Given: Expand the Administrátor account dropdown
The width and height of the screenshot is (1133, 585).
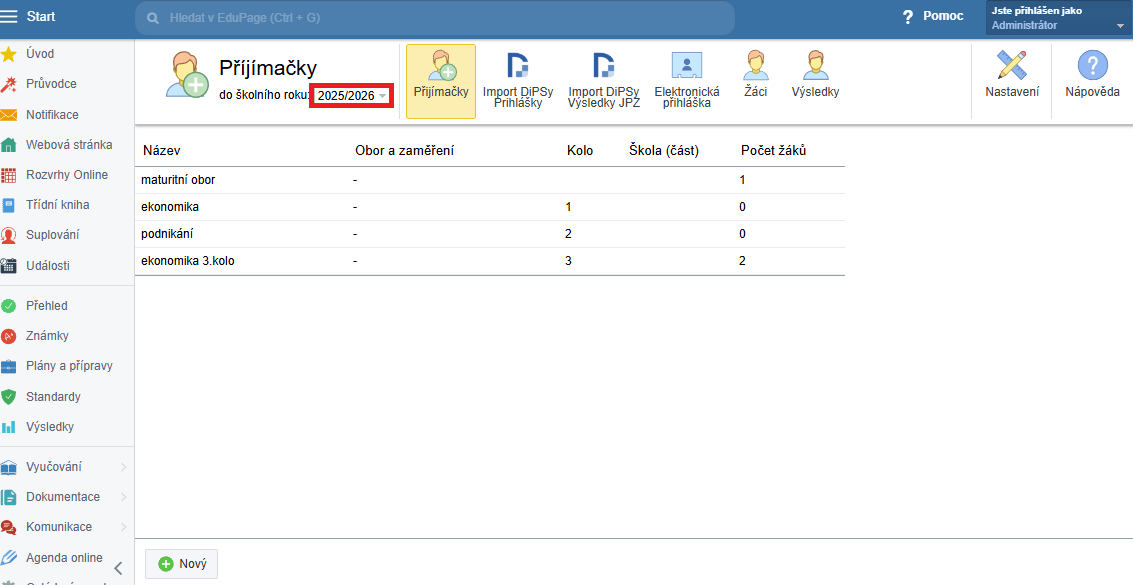Looking at the screenshot, I should coord(1059,19).
